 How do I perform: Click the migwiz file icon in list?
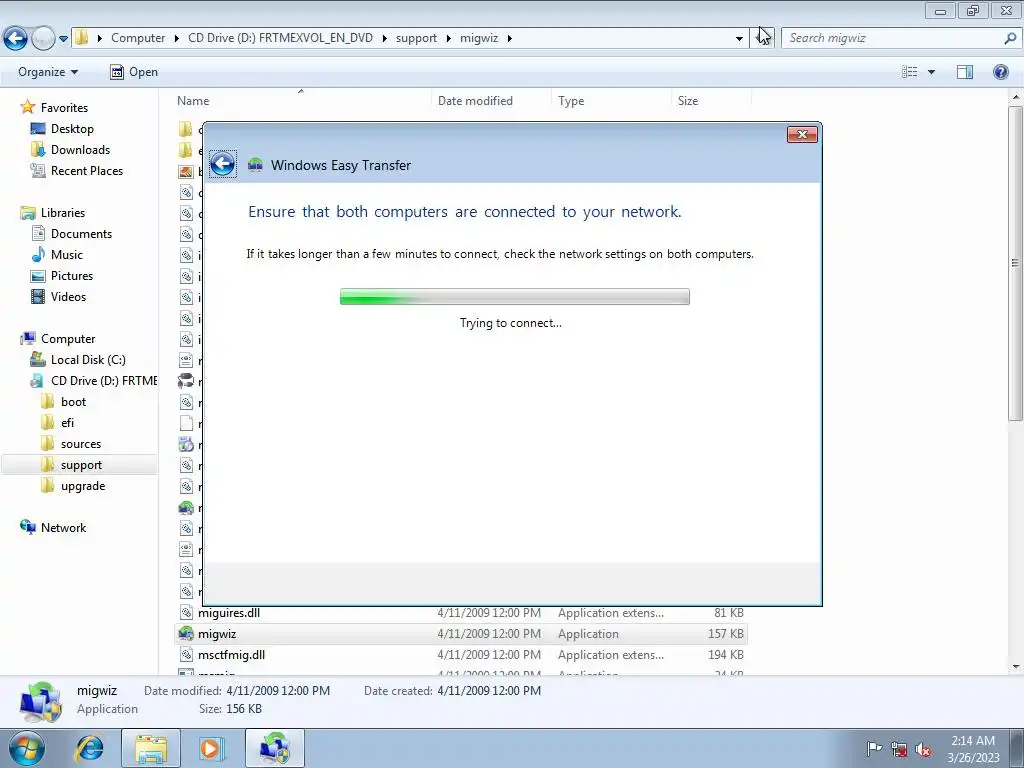(x=186, y=633)
